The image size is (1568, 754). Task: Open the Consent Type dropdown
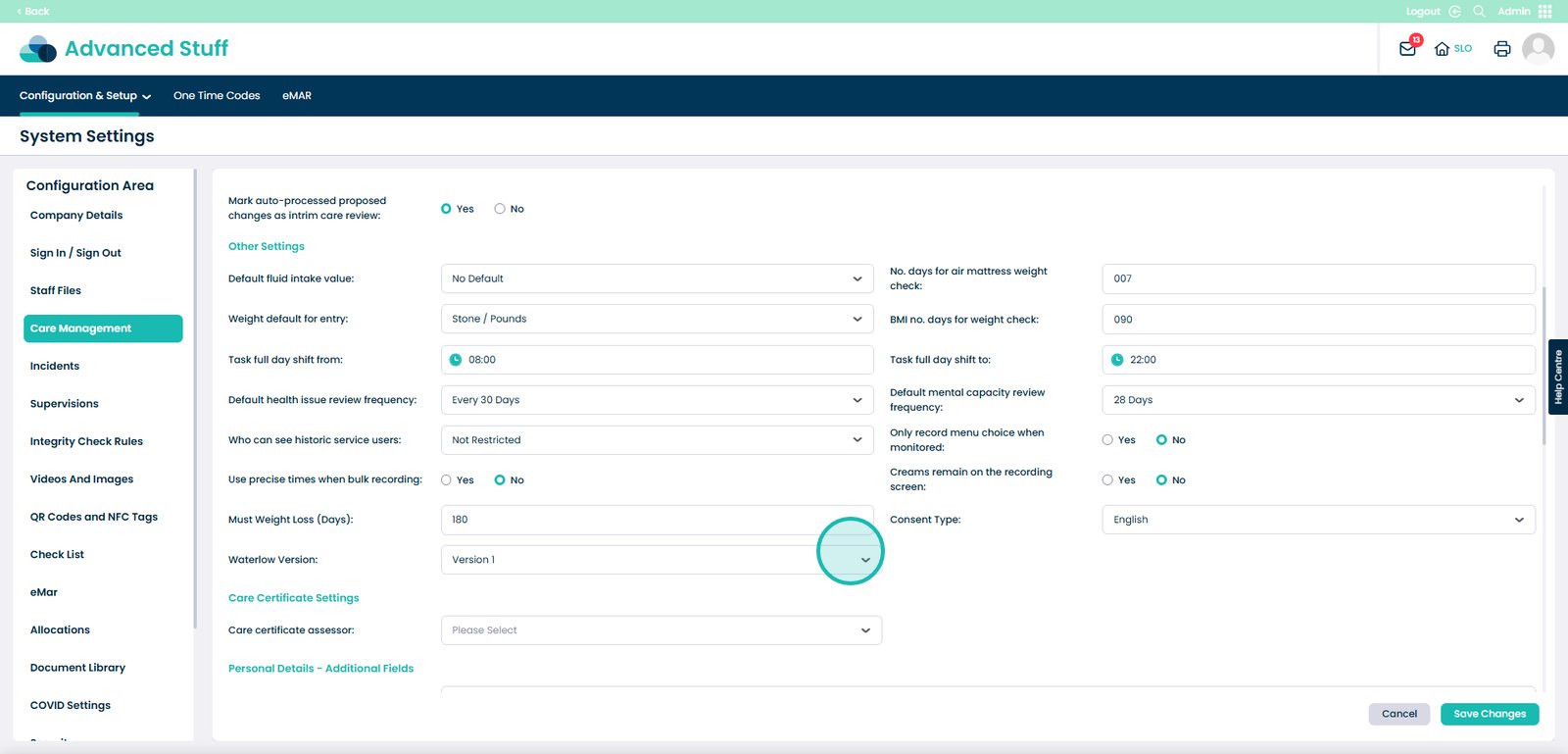pos(1318,520)
